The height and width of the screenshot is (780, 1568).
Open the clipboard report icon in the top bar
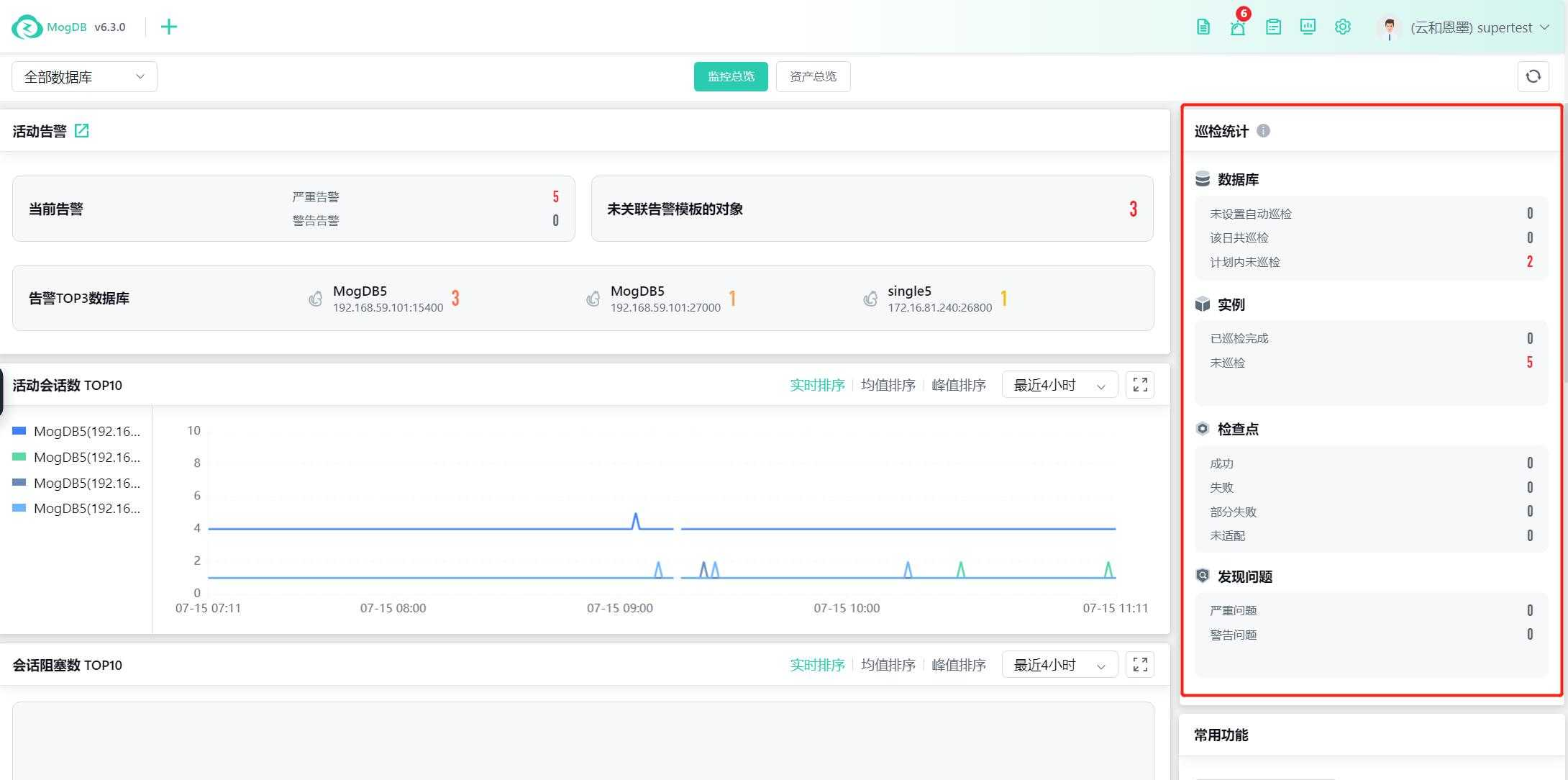[x=1273, y=27]
